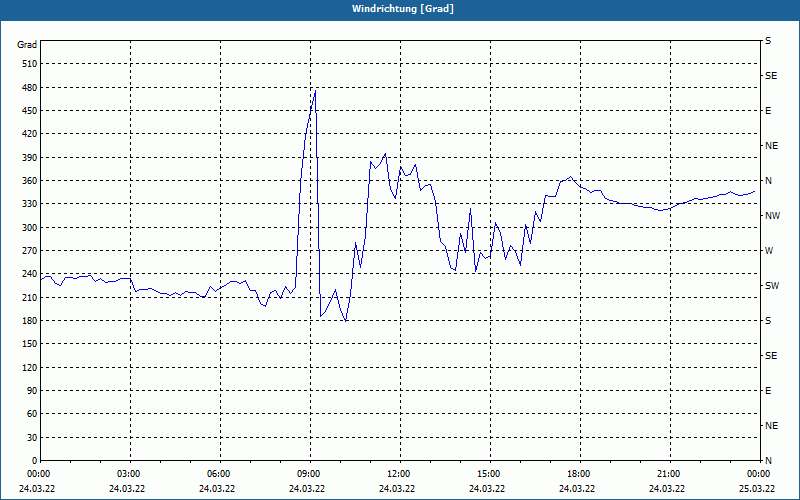Click the 120 y-axis value

[x=30, y=367]
